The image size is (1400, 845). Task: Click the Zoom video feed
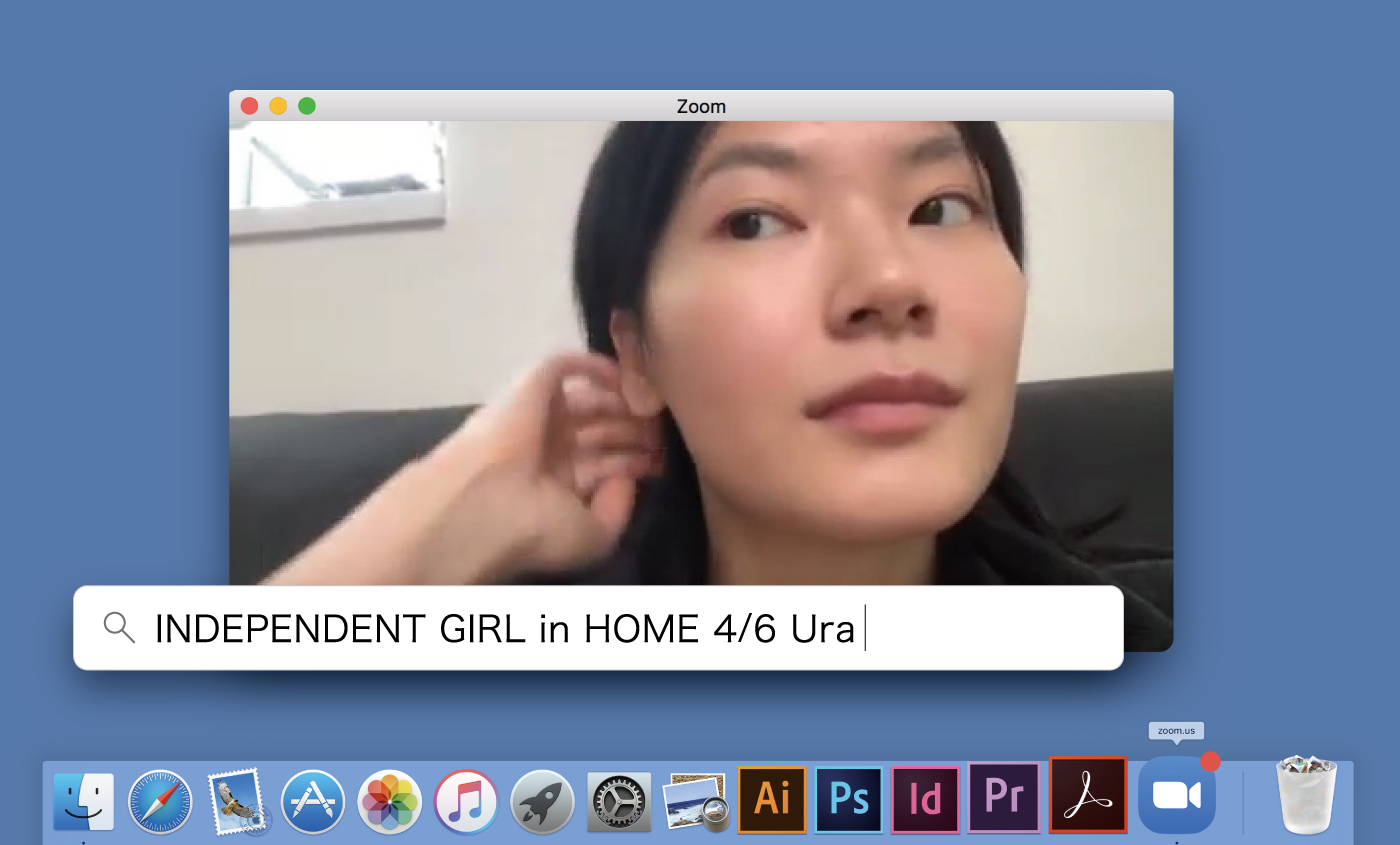pos(701,353)
